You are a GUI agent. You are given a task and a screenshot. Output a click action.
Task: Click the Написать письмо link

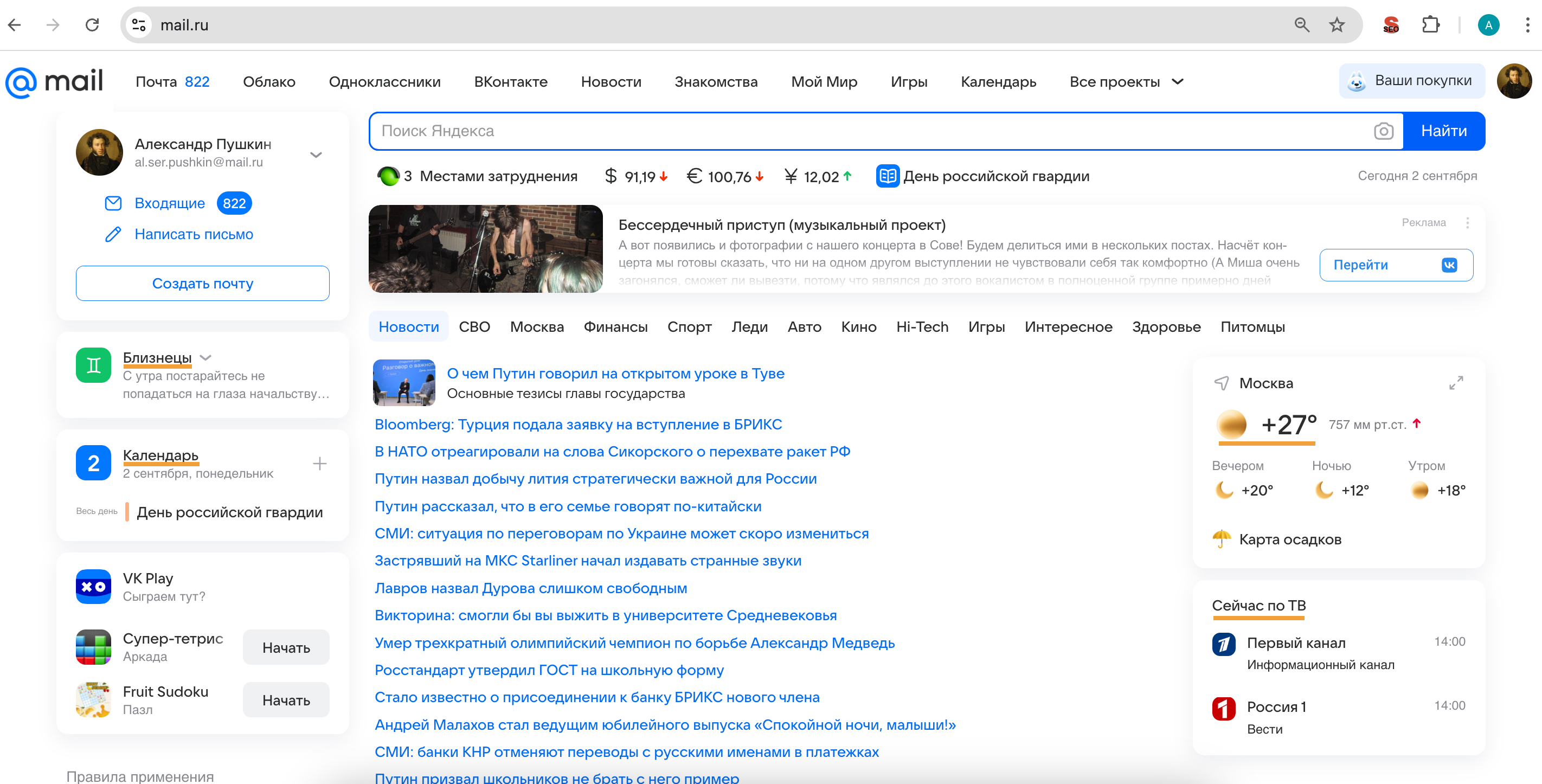point(194,234)
